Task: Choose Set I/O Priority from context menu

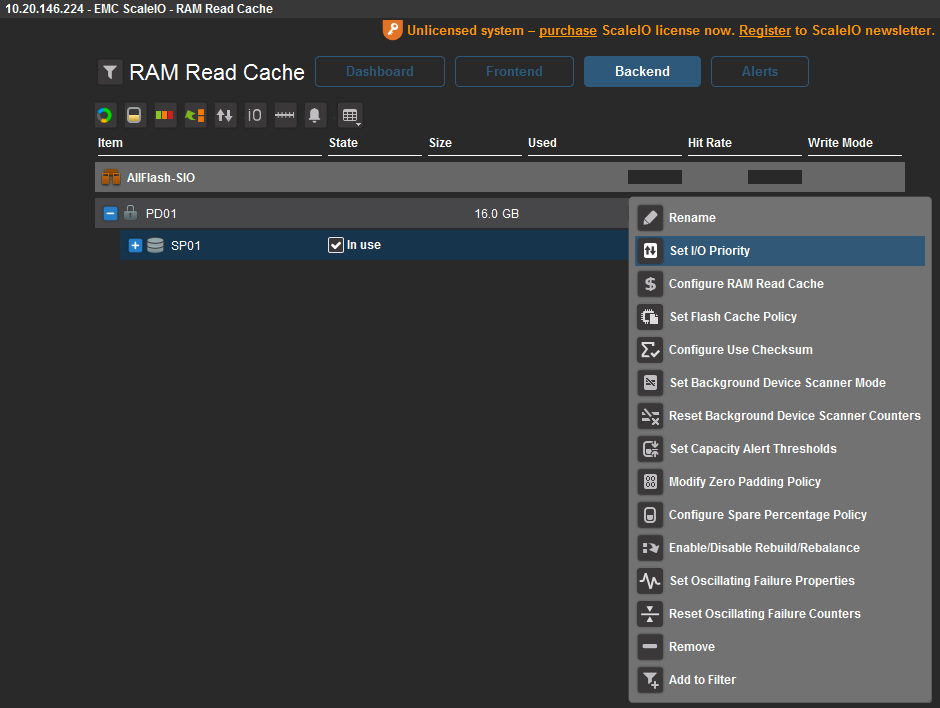Action: 780,251
